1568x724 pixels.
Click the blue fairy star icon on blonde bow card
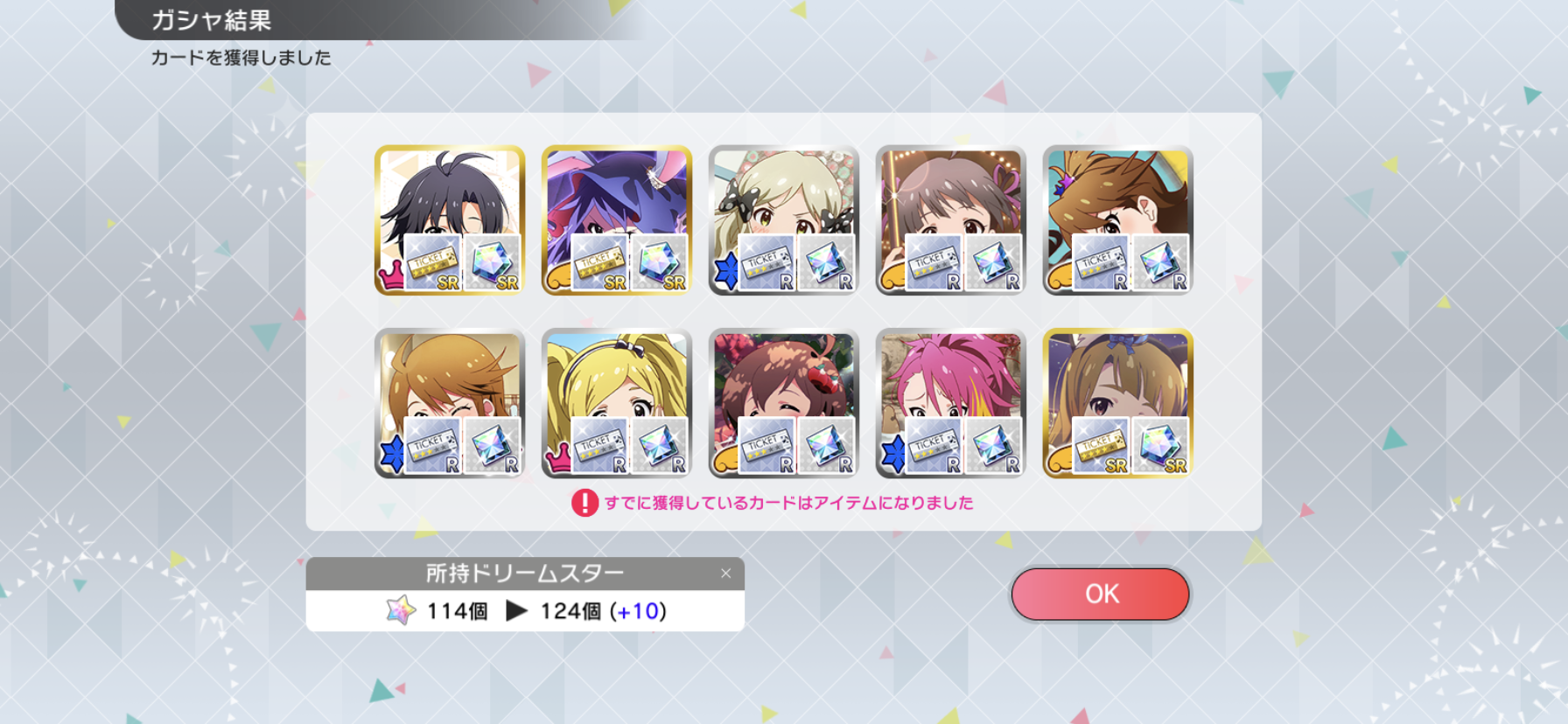[x=725, y=271]
